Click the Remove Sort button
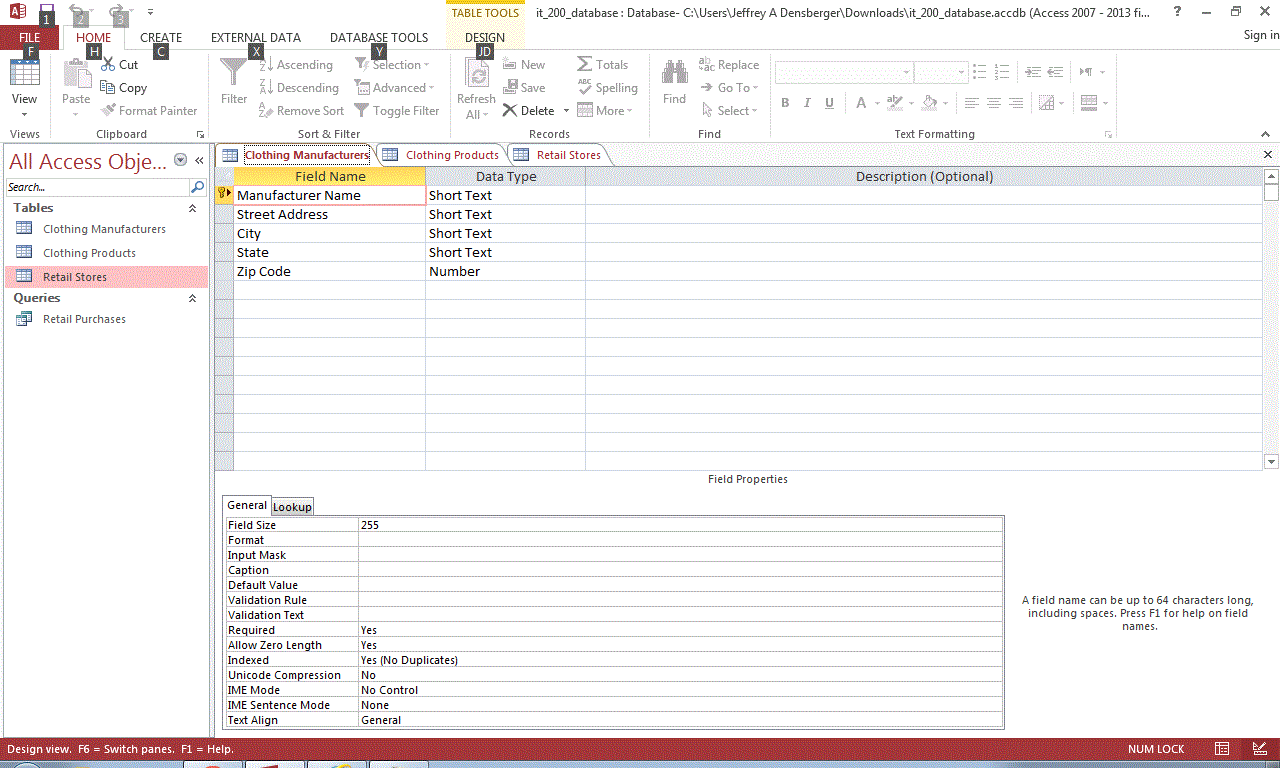The width and height of the screenshot is (1280, 768). 301,110
